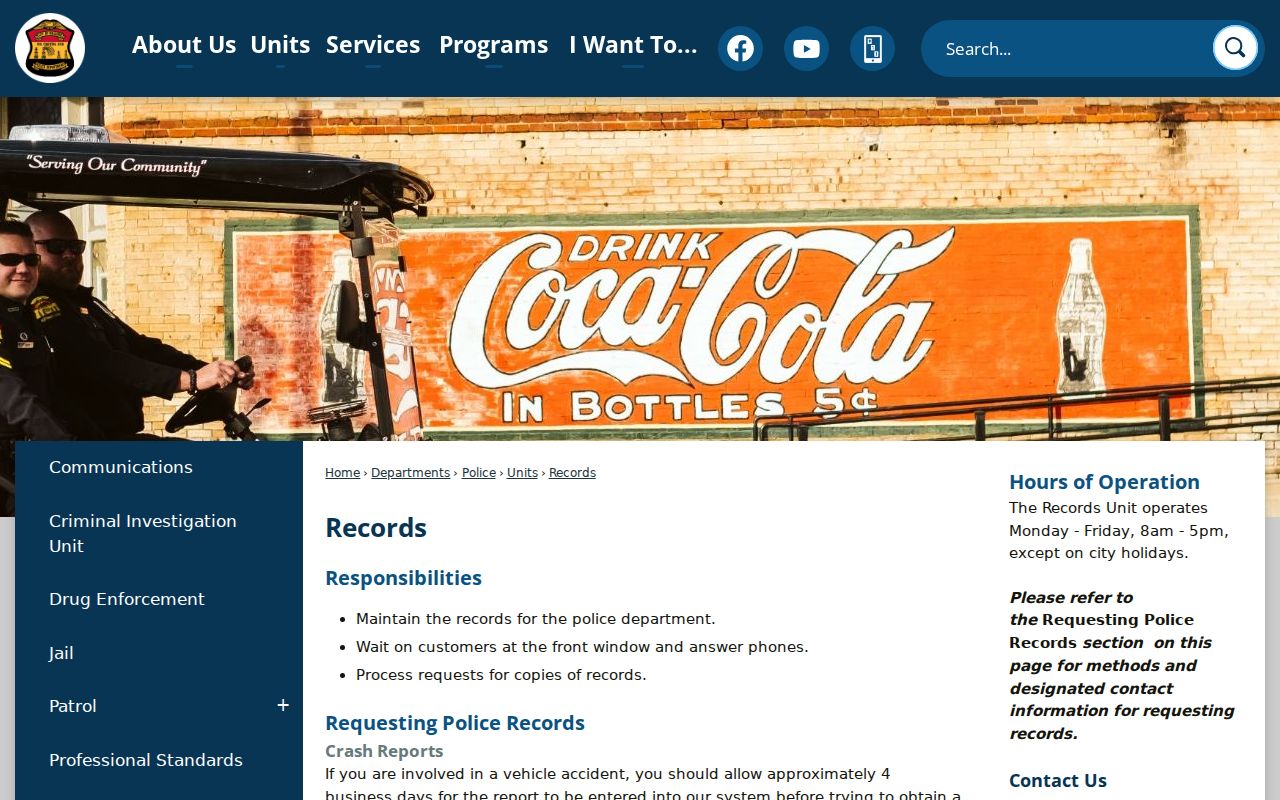Click the Departments breadcrumb link
Screen dimensions: 1280x800
coord(411,473)
